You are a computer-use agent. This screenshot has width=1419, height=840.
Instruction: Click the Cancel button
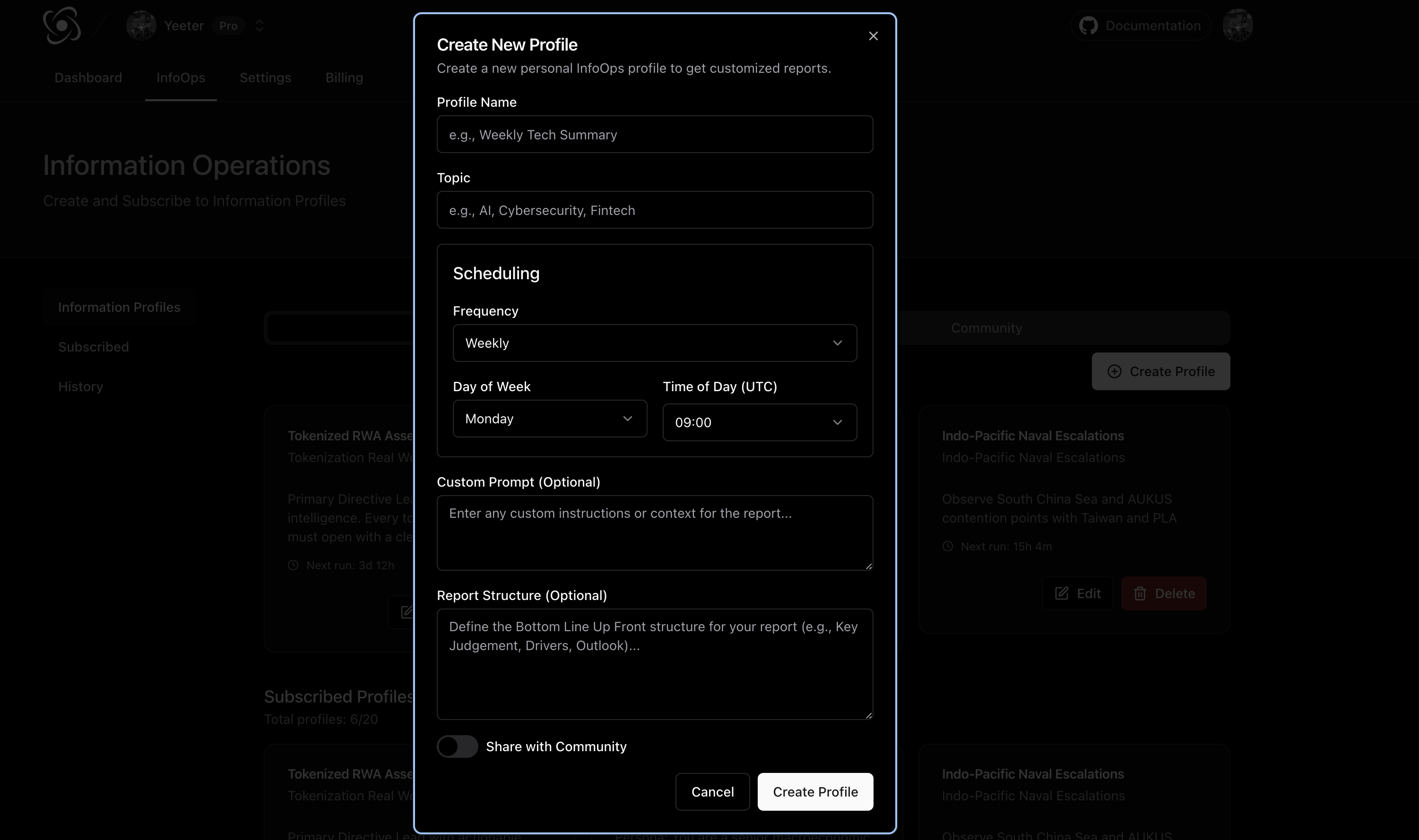pyautogui.click(x=712, y=791)
